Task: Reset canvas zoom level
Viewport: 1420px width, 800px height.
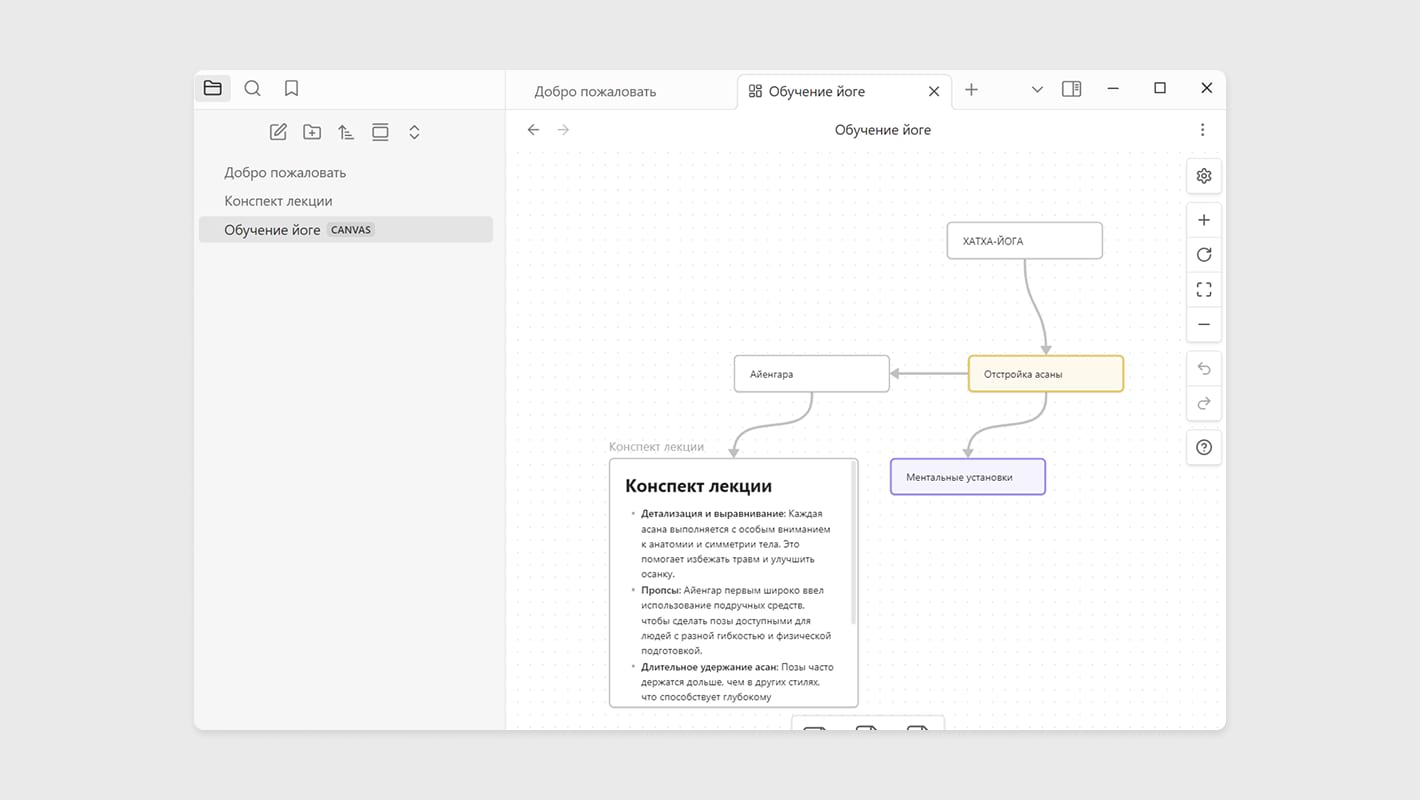Action: [1204, 255]
